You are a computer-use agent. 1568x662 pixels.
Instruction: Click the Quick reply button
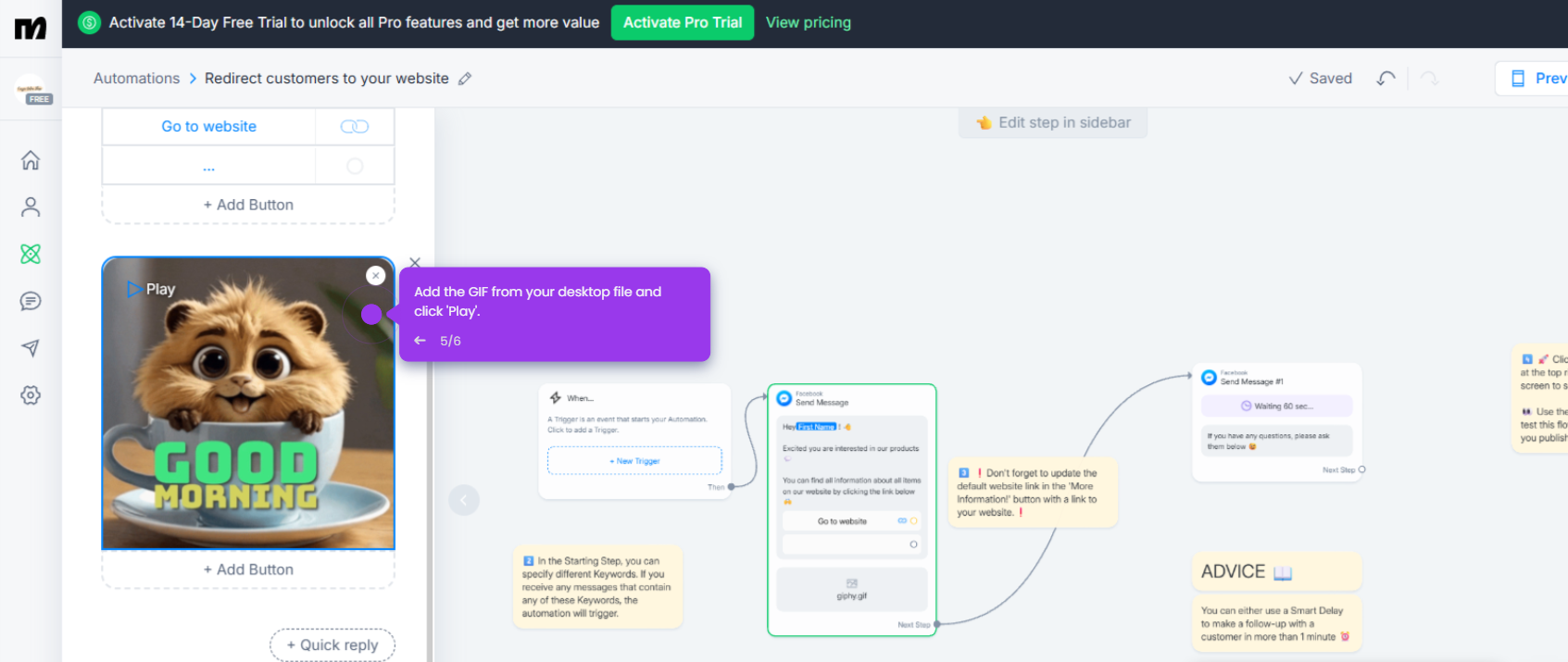332,644
